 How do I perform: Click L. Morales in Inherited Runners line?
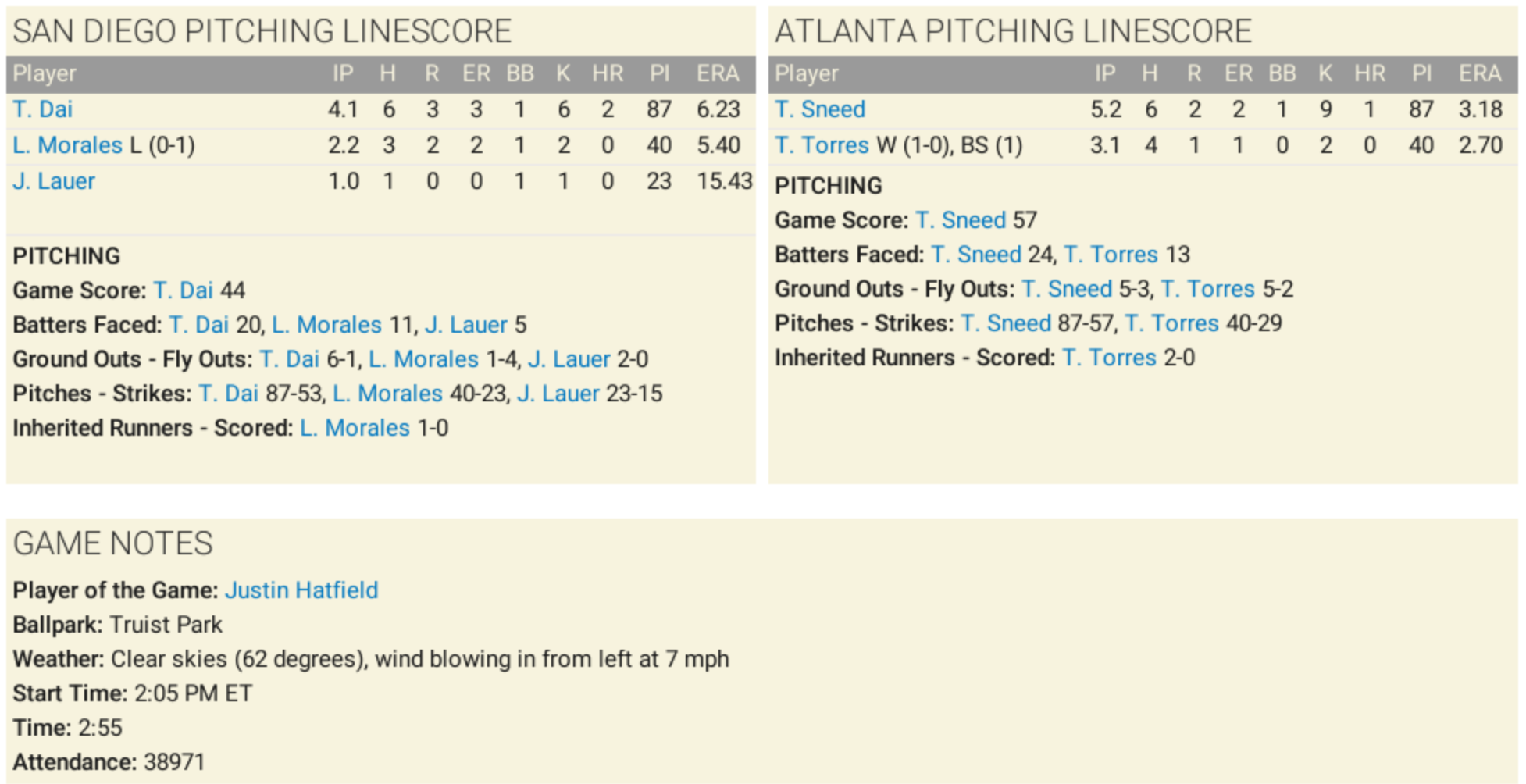(x=355, y=428)
